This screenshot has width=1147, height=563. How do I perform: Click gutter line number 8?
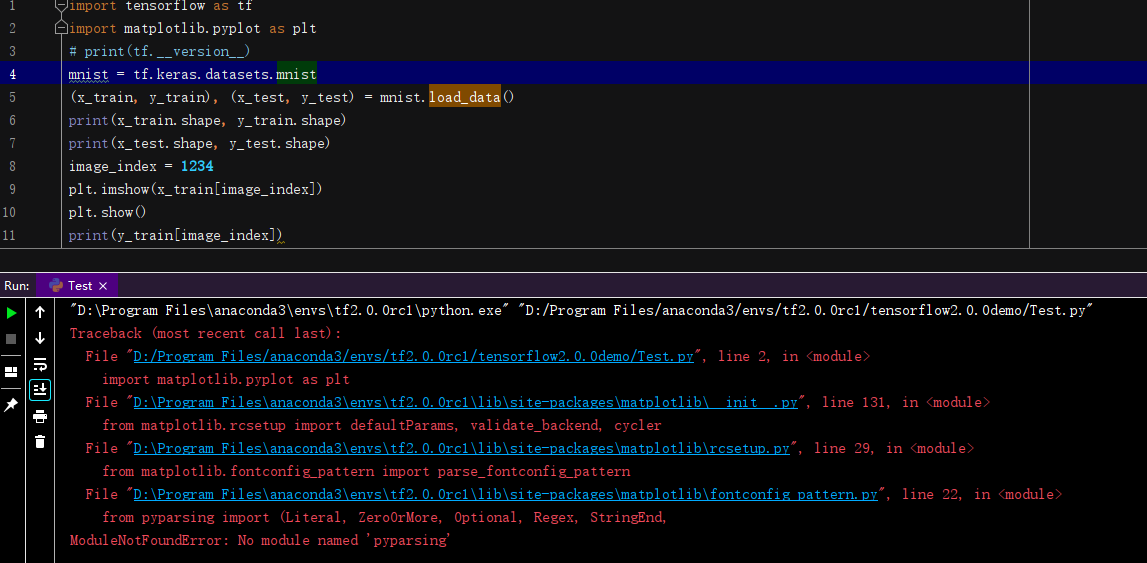coord(11,143)
